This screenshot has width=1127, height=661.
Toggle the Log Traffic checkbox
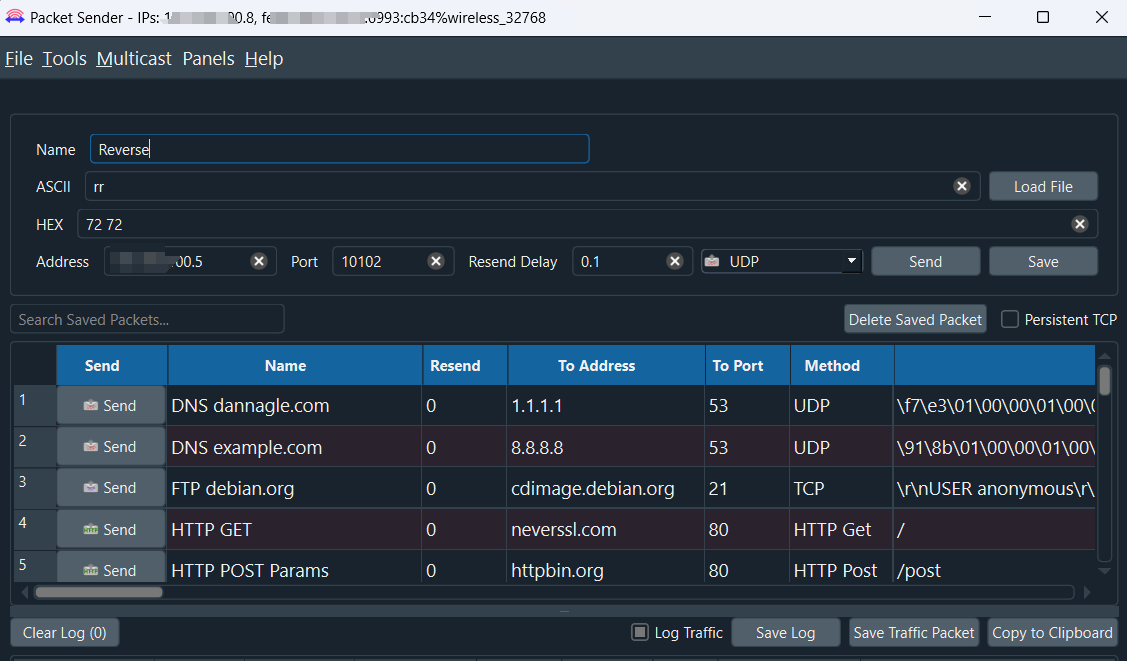pos(640,632)
